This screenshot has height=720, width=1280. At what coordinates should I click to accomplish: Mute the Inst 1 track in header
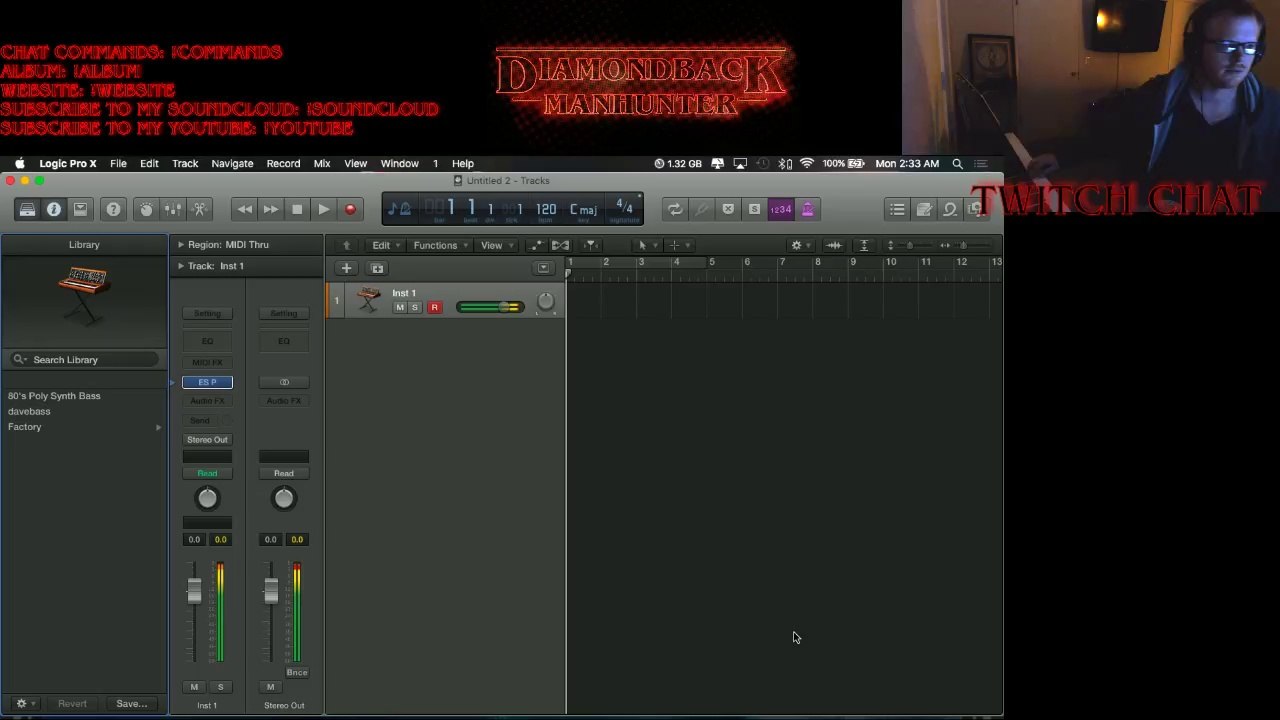(x=400, y=307)
